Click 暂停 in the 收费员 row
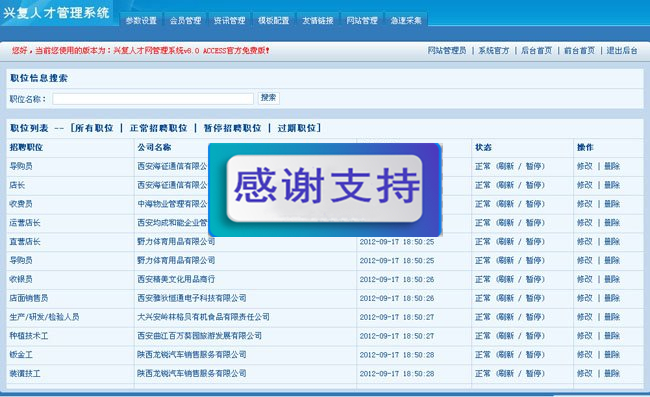 pyautogui.click(x=533, y=204)
